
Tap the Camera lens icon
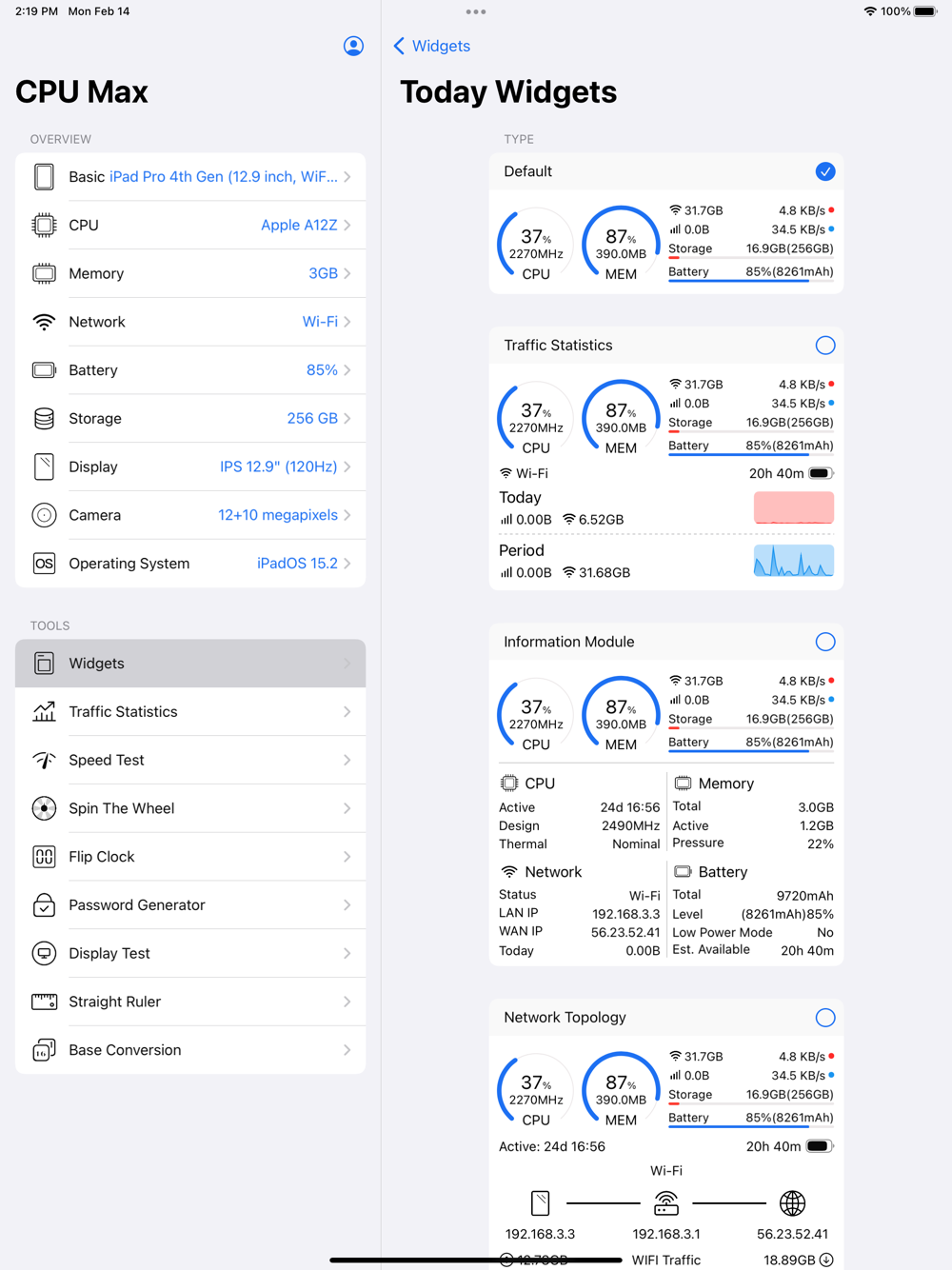[x=44, y=515]
